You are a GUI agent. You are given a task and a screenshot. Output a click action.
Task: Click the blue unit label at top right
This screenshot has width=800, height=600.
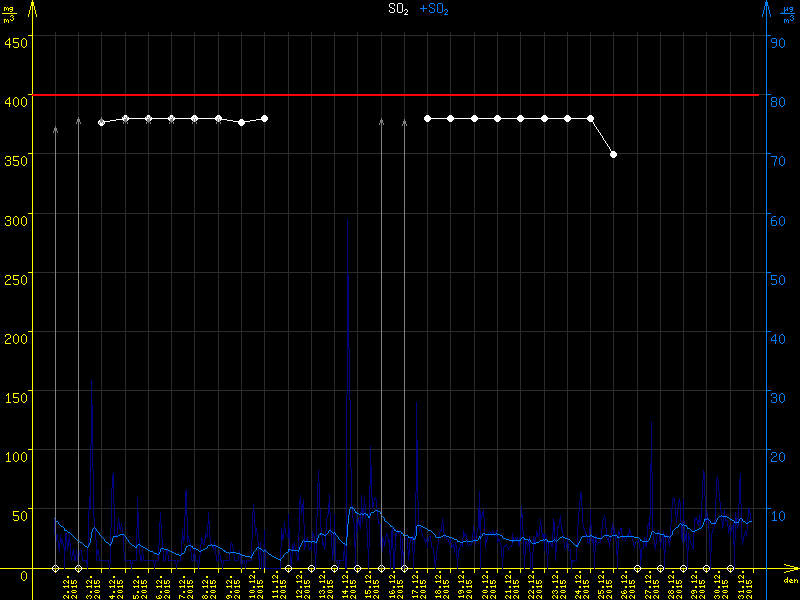coord(787,12)
